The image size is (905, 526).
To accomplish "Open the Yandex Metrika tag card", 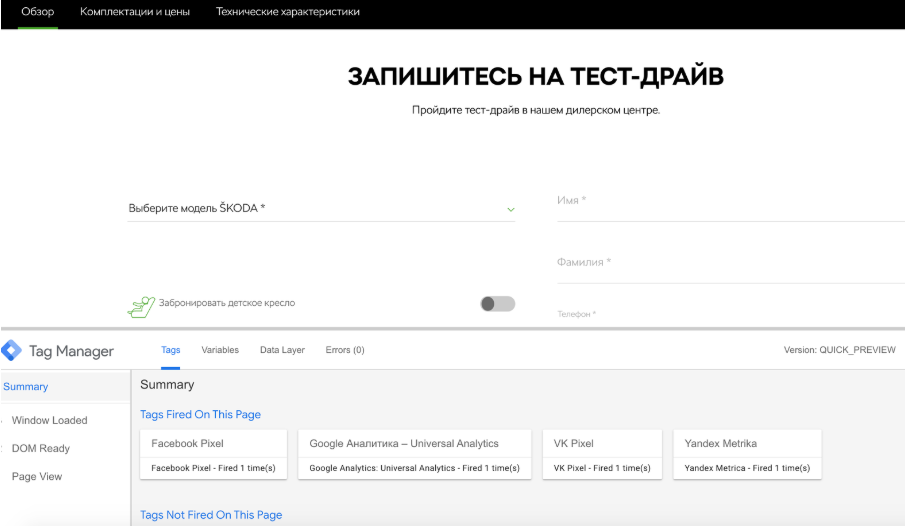I will [x=747, y=454].
